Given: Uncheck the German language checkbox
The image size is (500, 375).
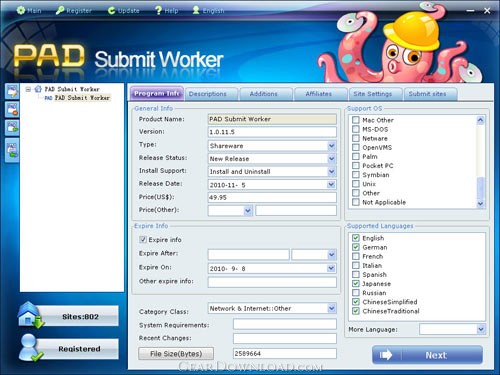Looking at the screenshot, I should tap(356, 247).
